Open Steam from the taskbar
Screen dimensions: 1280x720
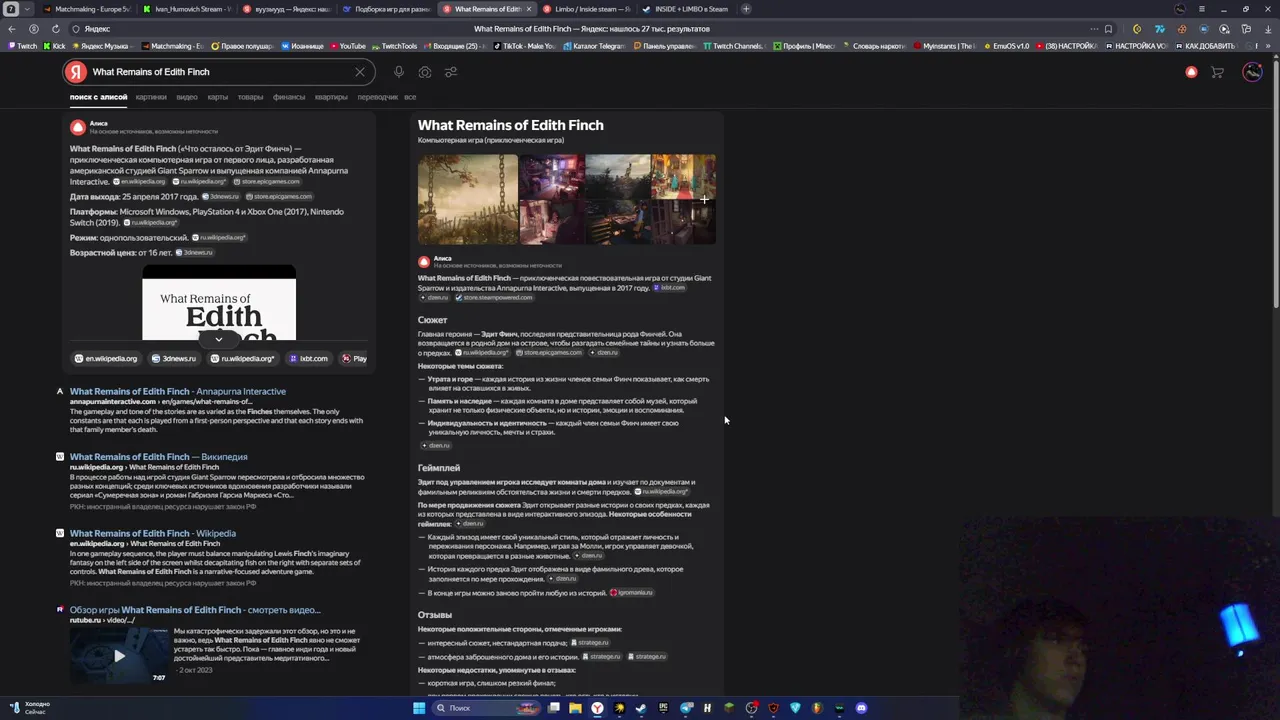click(641, 708)
